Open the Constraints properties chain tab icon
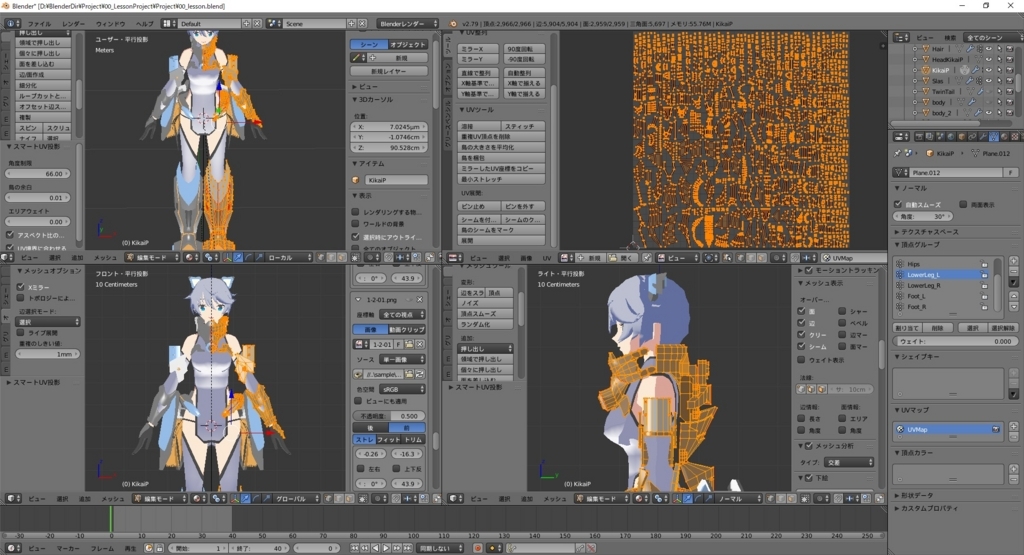Image resolution: width=1024 pixels, height=555 pixels. tap(972, 136)
